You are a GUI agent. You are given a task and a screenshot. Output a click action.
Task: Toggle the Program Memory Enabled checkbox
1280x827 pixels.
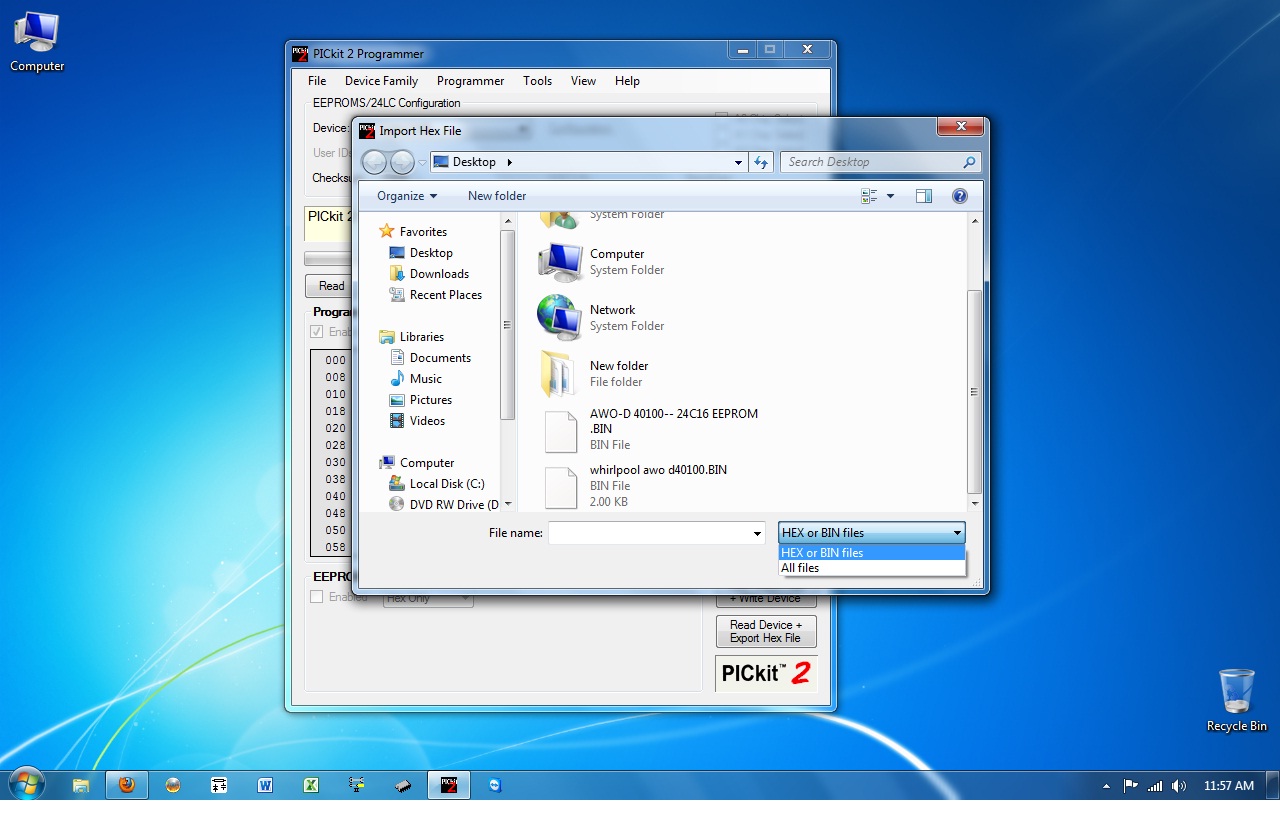point(317,332)
